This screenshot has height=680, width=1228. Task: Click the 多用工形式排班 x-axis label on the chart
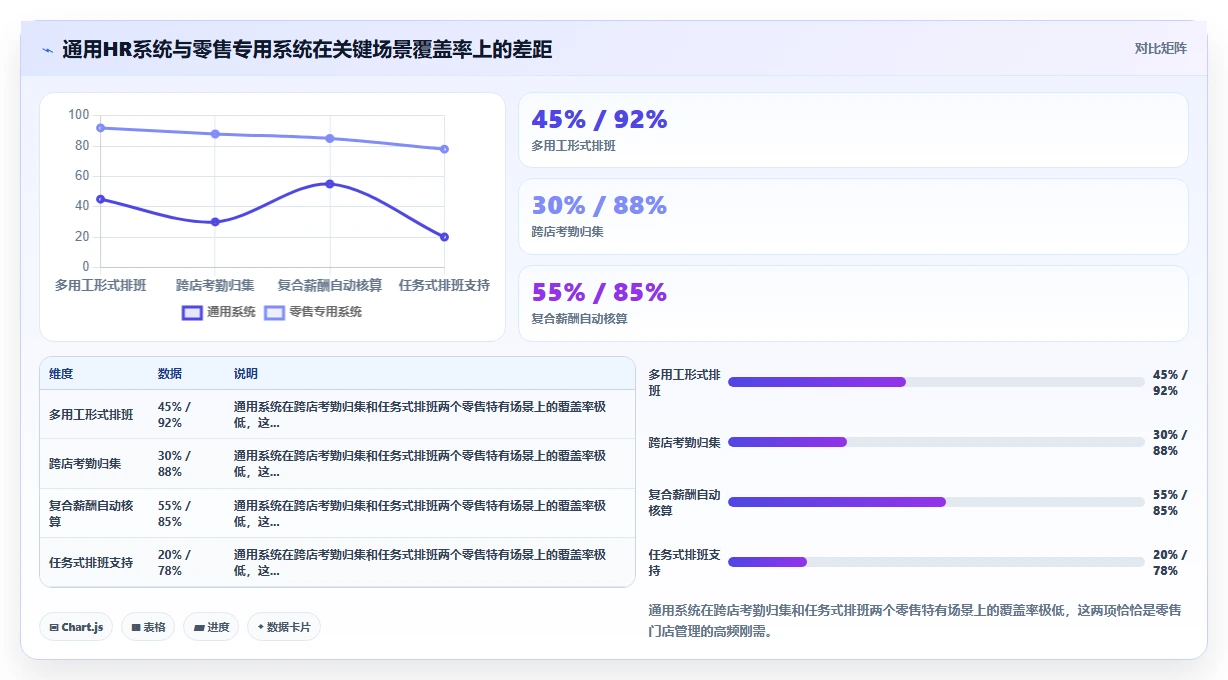click(x=100, y=286)
